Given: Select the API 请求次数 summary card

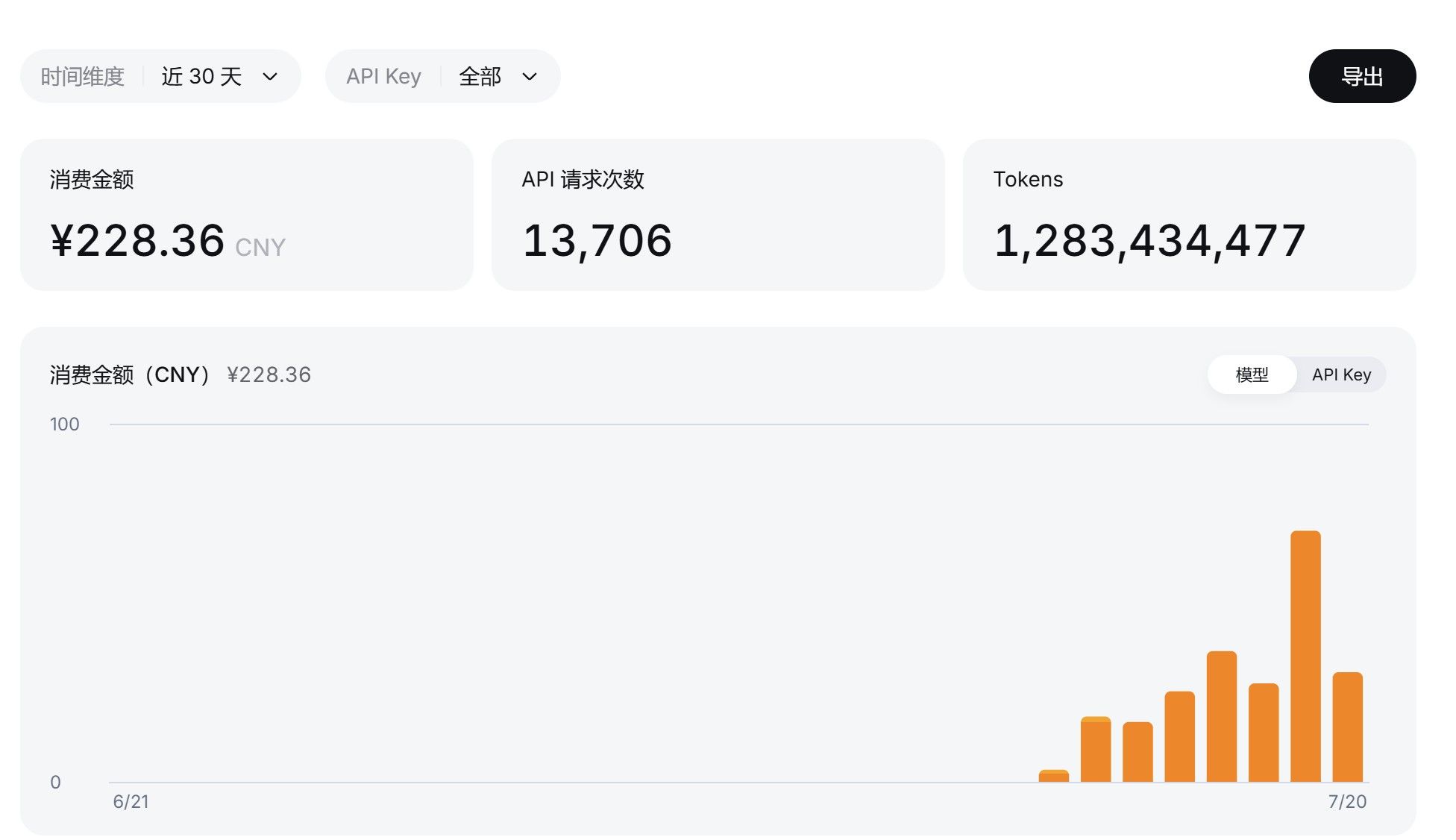Looking at the screenshot, I should [718, 215].
